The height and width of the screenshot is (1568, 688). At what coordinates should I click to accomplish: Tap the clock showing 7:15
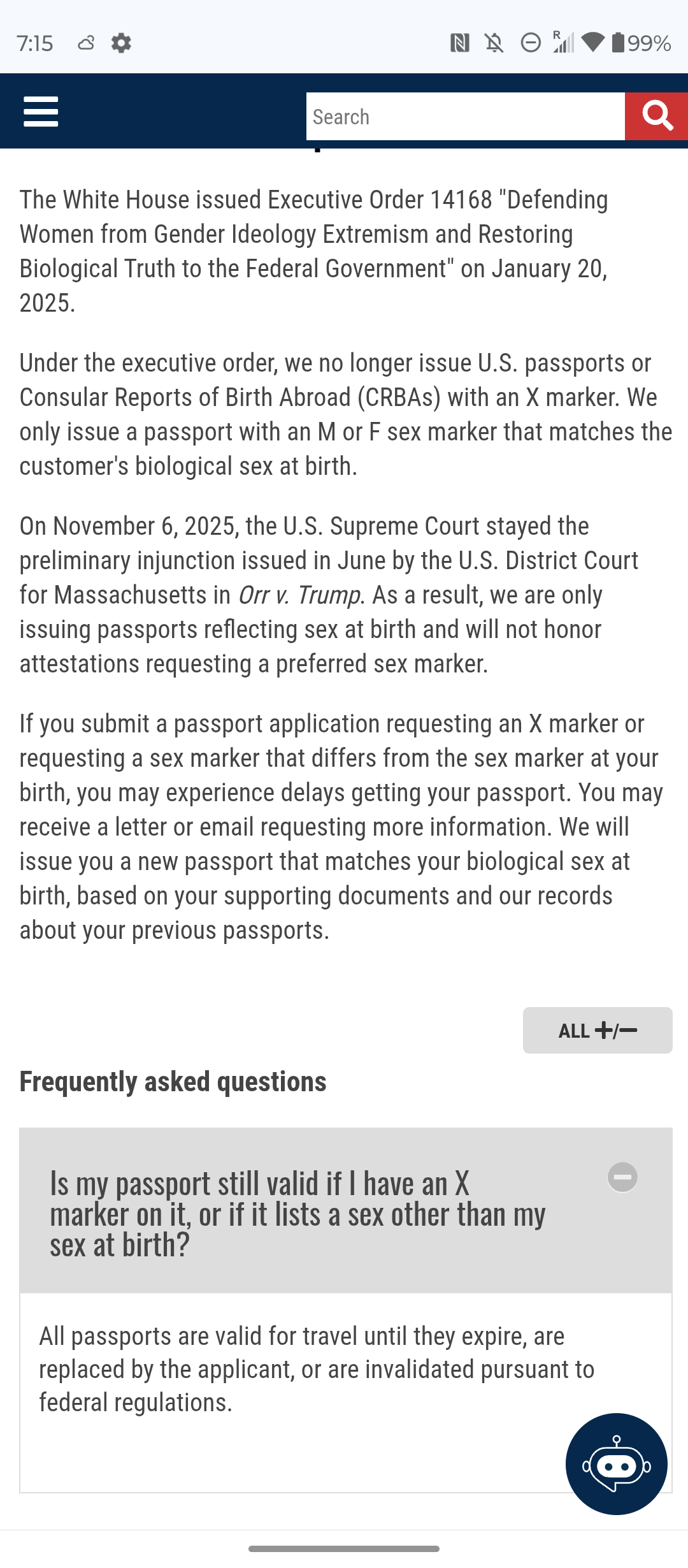(35, 43)
